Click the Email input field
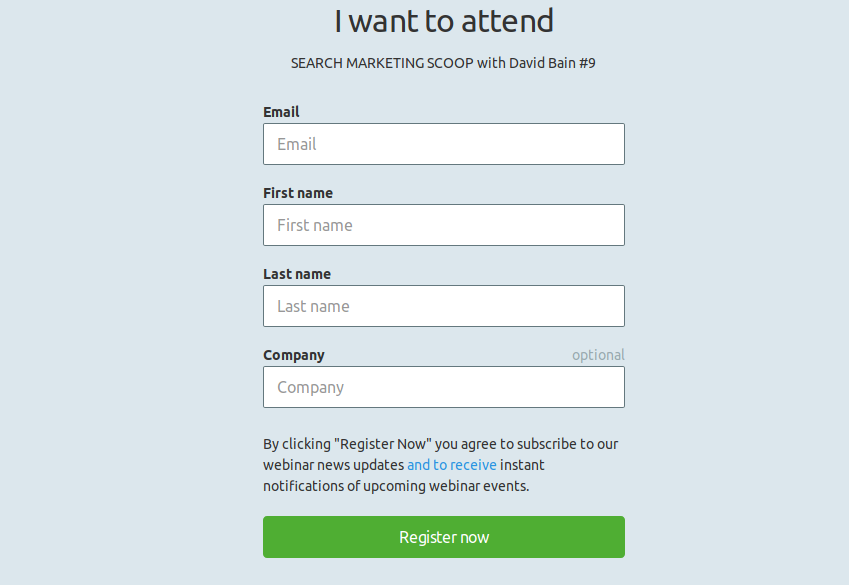 pyautogui.click(x=444, y=144)
